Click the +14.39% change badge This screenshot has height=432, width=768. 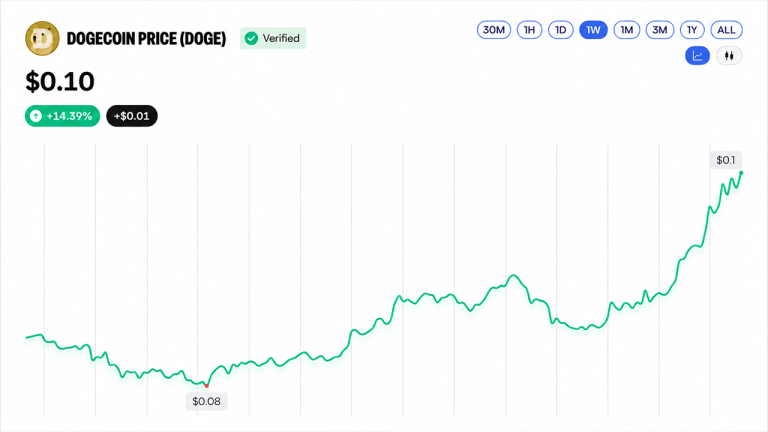pos(62,116)
